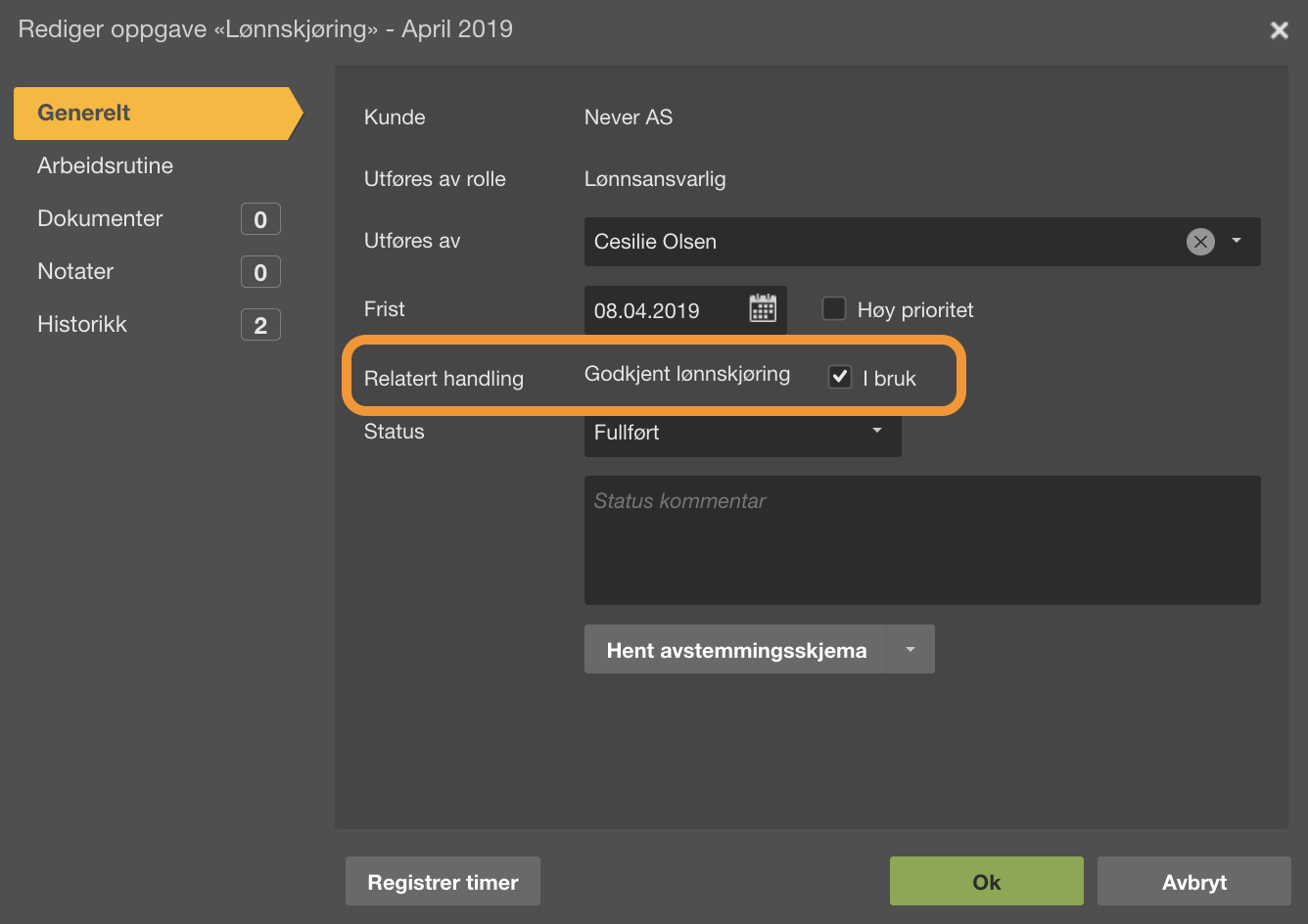Viewport: 1308px width, 924px height.
Task: Click the Relatert handling label
Action: tap(444, 378)
